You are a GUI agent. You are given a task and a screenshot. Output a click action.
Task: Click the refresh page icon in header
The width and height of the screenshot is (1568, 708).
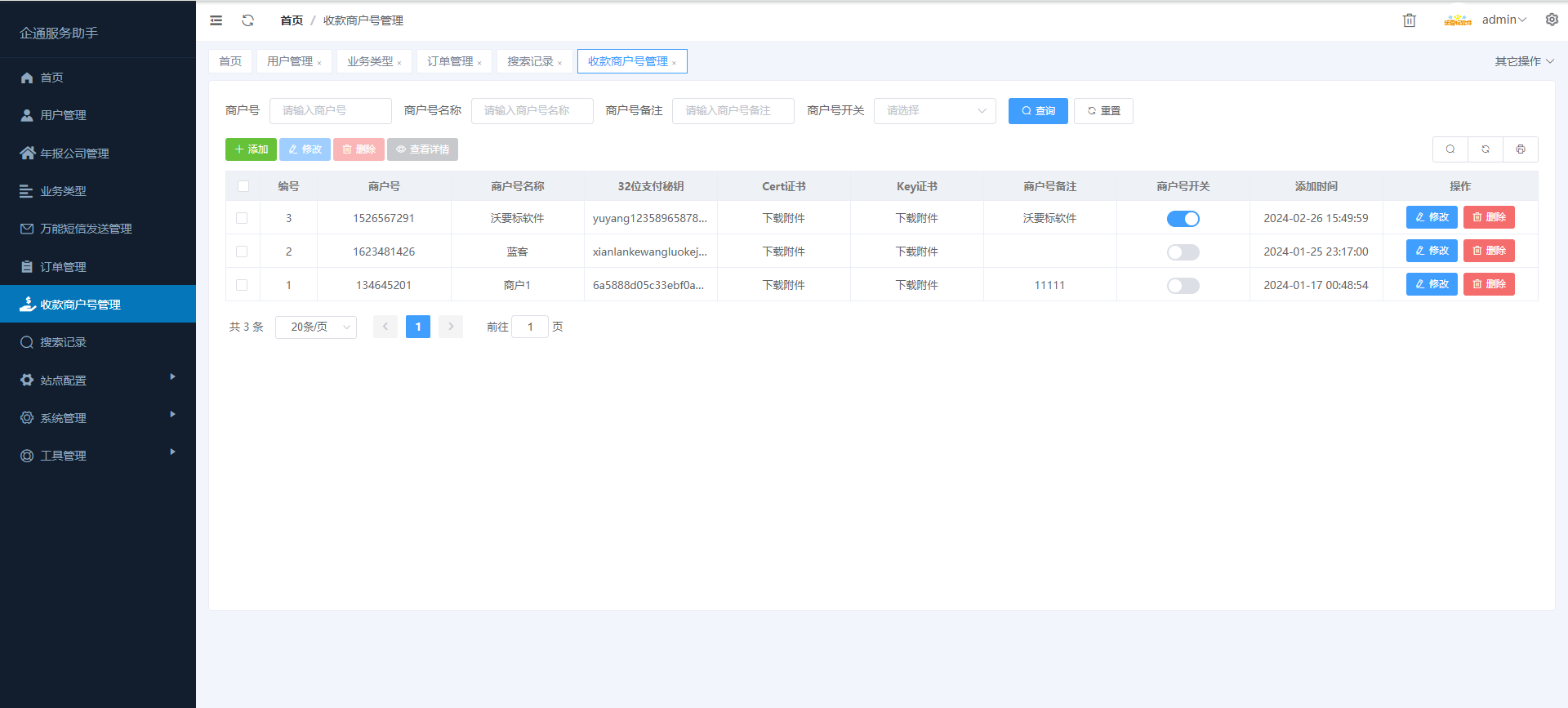click(x=248, y=20)
